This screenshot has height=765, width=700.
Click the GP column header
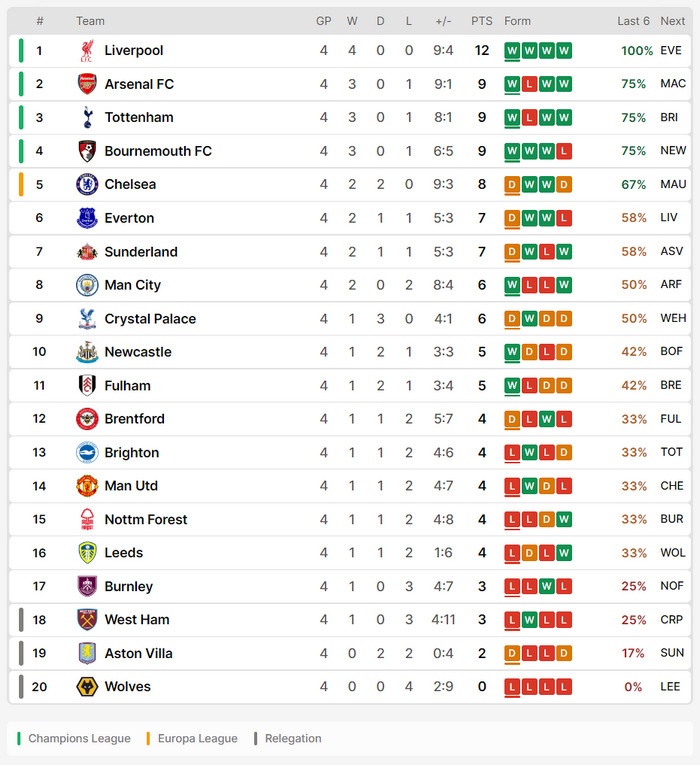click(x=324, y=21)
